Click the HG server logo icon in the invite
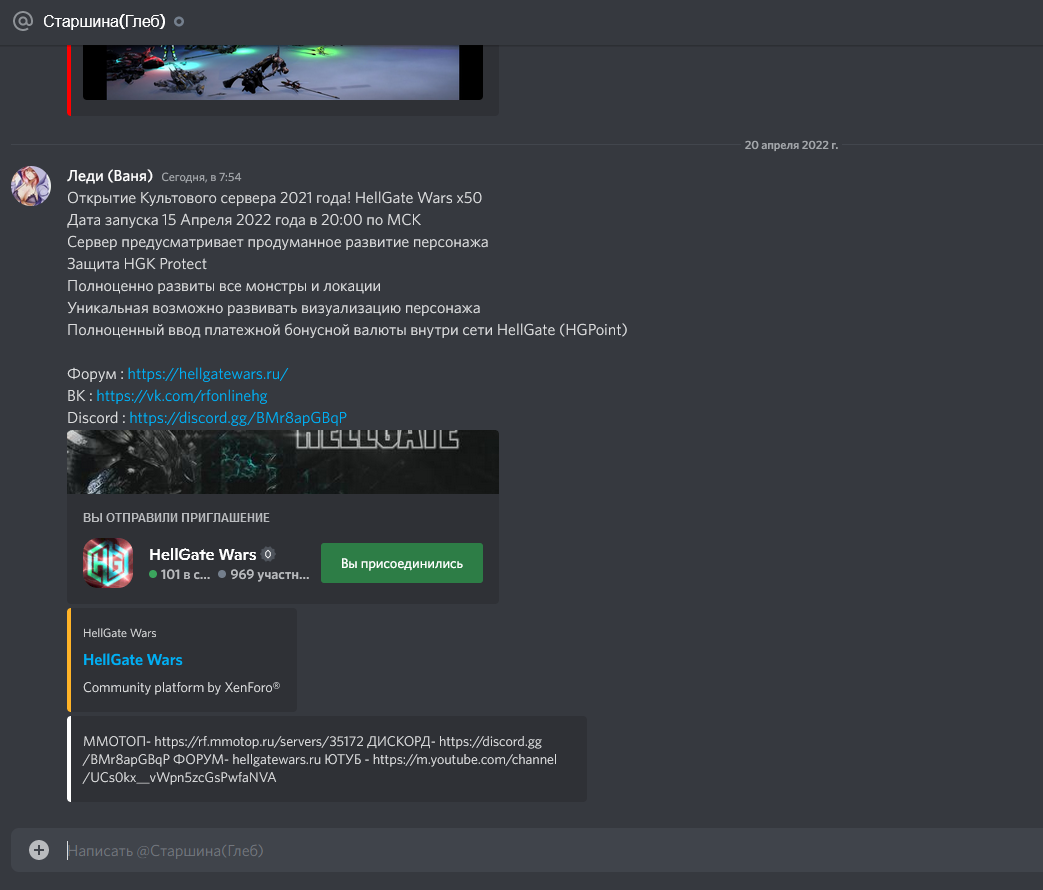Screen dimensions: 1043x890 pos(108,563)
